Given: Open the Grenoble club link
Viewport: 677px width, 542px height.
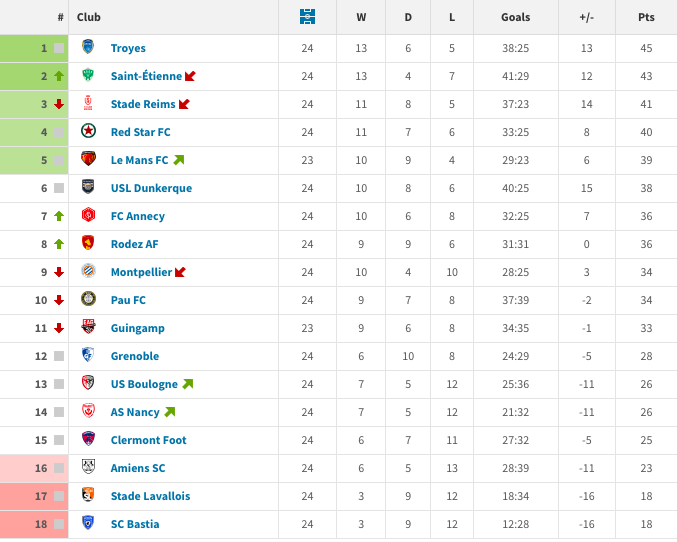Looking at the screenshot, I should click(135, 356).
